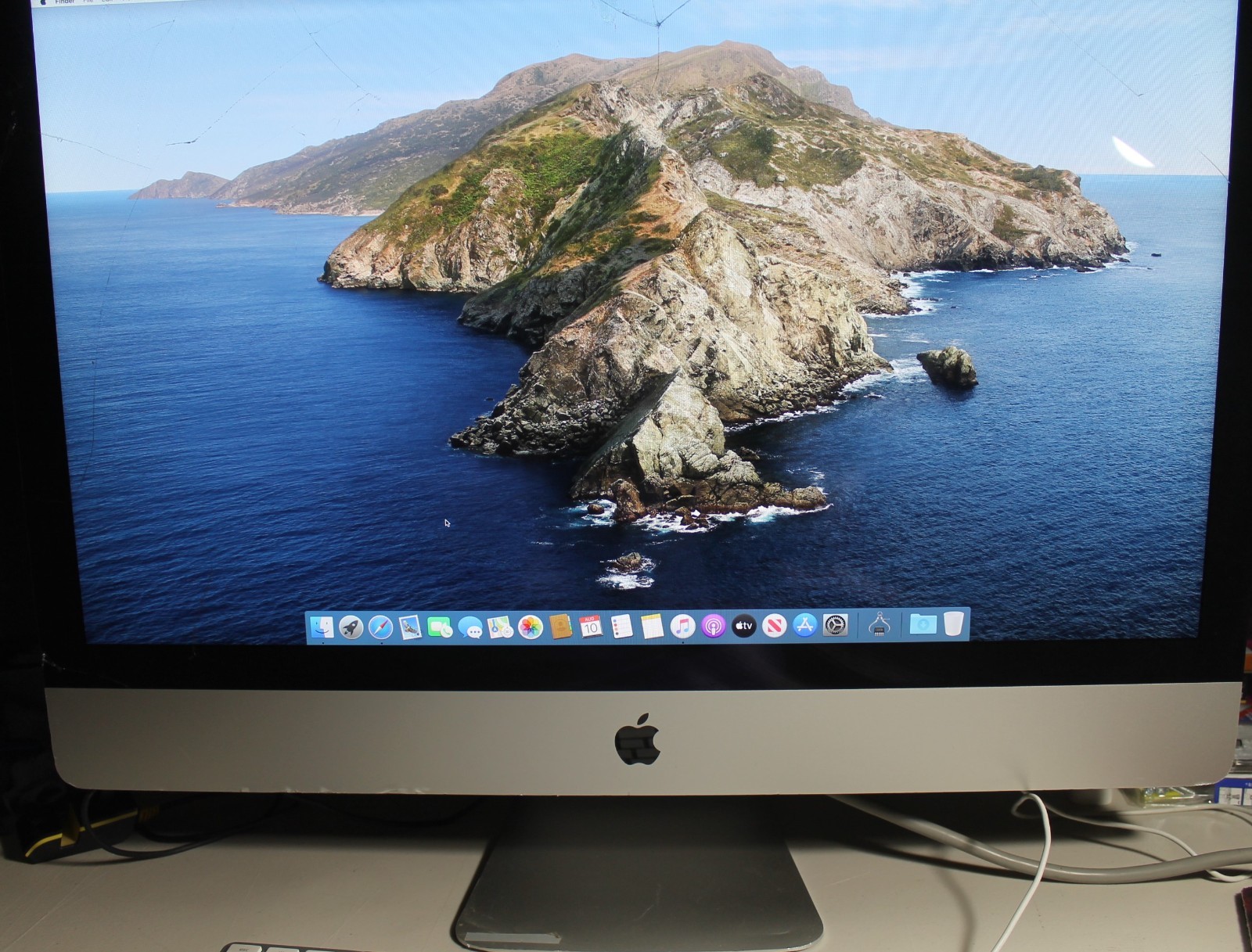Open the News app in the Dock

point(774,626)
